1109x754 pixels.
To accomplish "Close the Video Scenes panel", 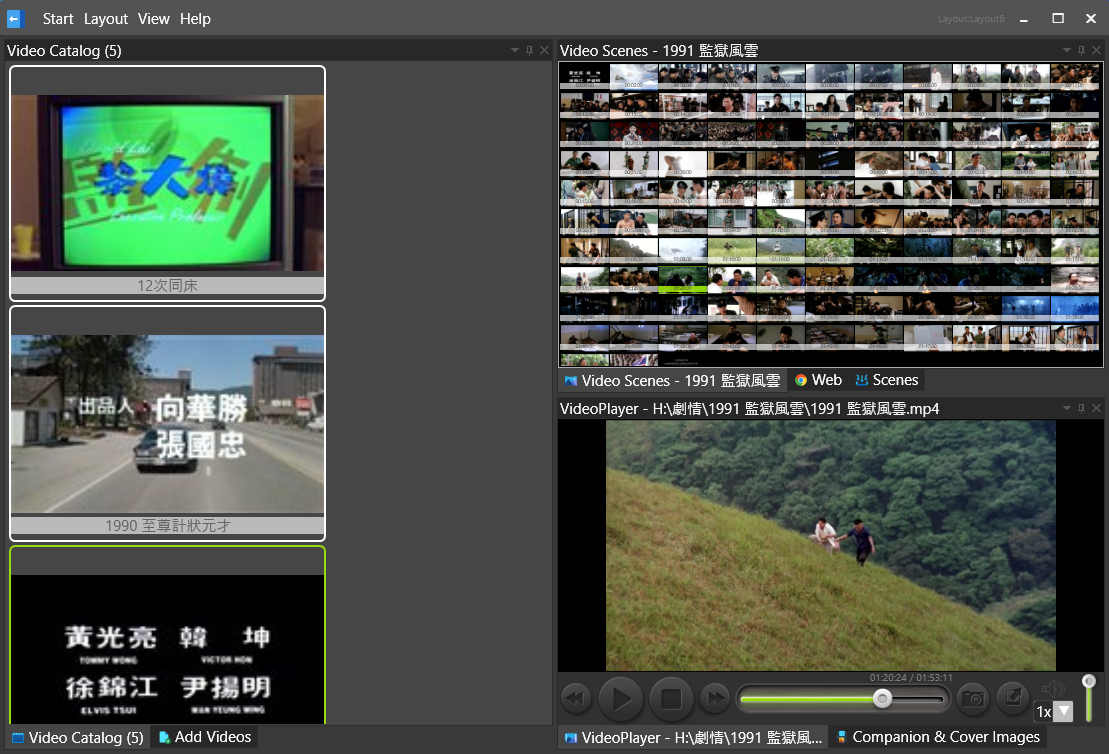I will pyautogui.click(x=1096, y=50).
